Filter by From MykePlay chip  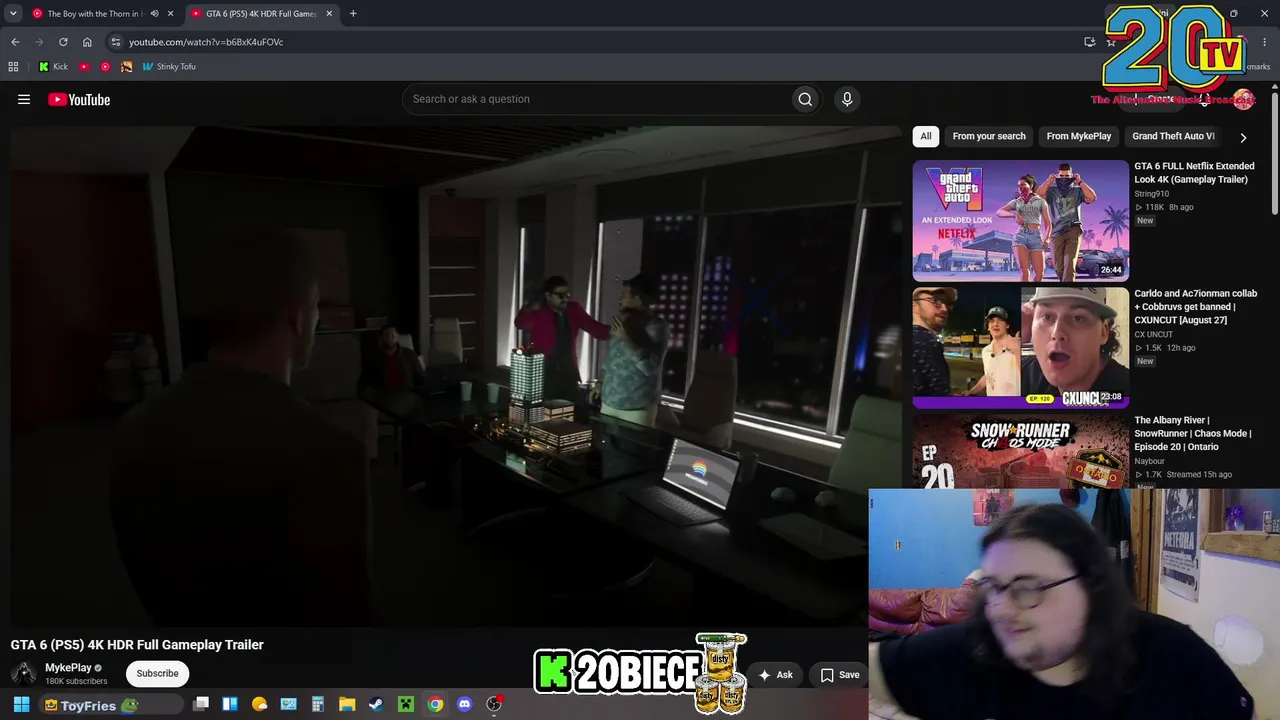click(x=1079, y=136)
